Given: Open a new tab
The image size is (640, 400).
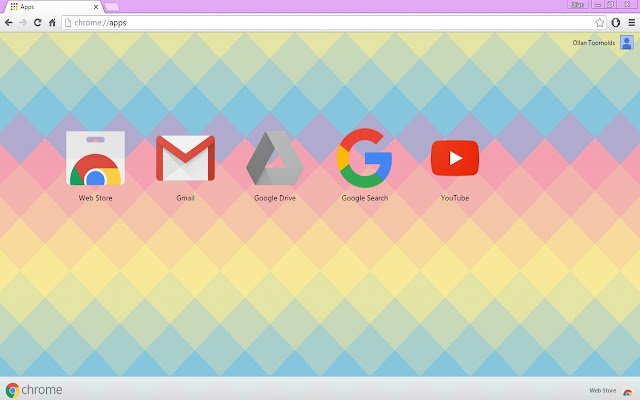Looking at the screenshot, I should click(112, 7).
